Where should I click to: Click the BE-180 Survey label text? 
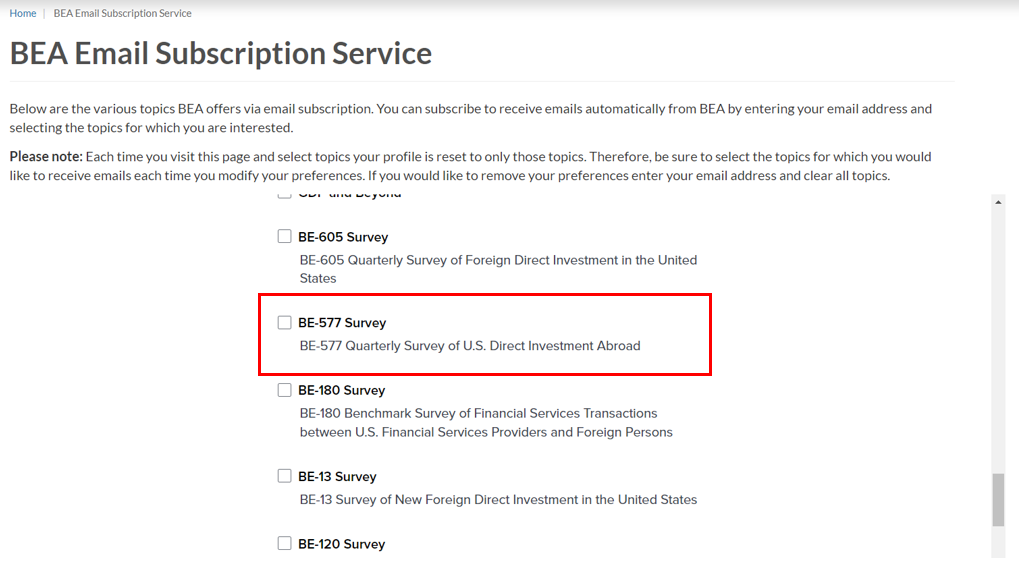[x=340, y=389]
